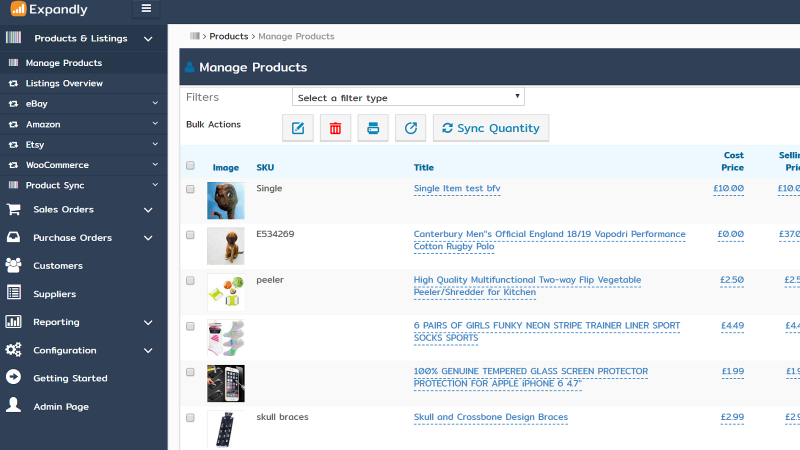Click Manage Products user icon in header
Screen dimensions: 800x450
(190, 67)
